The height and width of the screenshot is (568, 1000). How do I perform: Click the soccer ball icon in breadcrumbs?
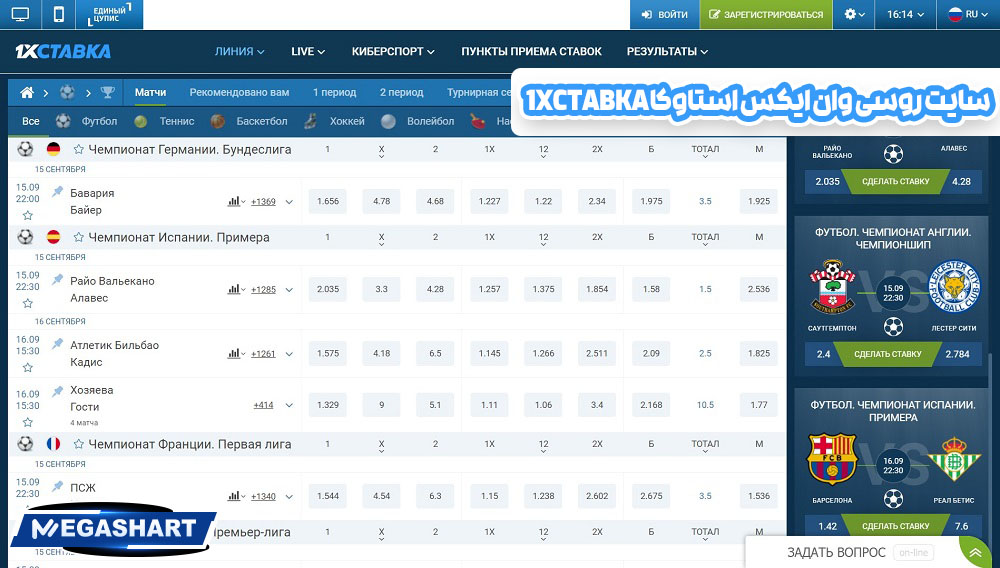[68, 92]
